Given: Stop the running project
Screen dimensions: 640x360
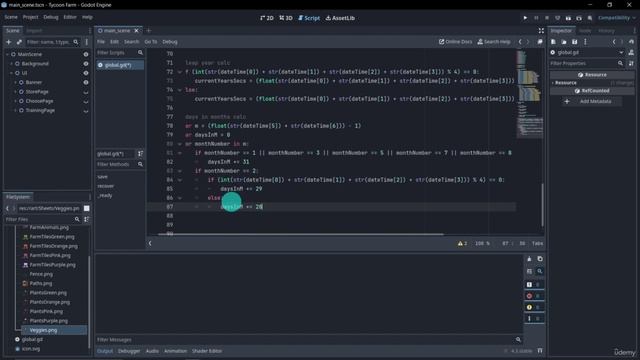Looking at the screenshot, I should click(x=547, y=18).
